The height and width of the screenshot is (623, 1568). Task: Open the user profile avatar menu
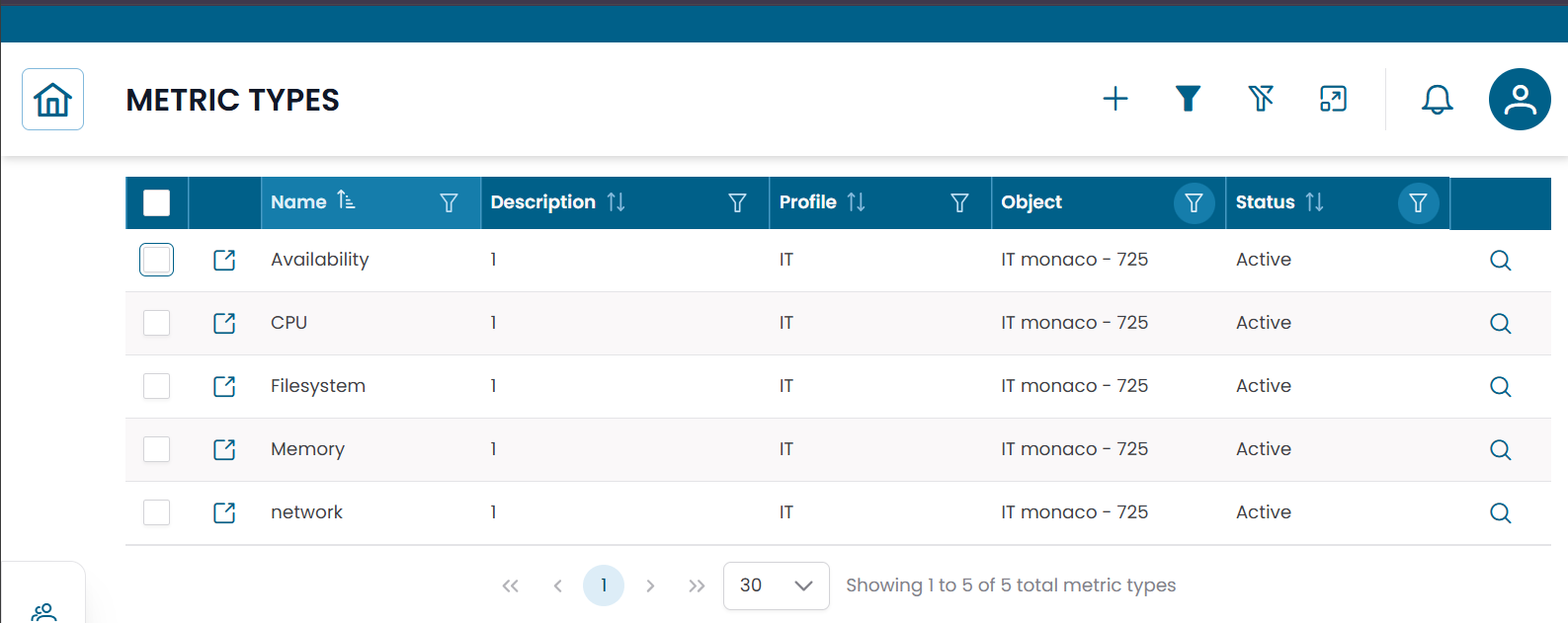1519,99
